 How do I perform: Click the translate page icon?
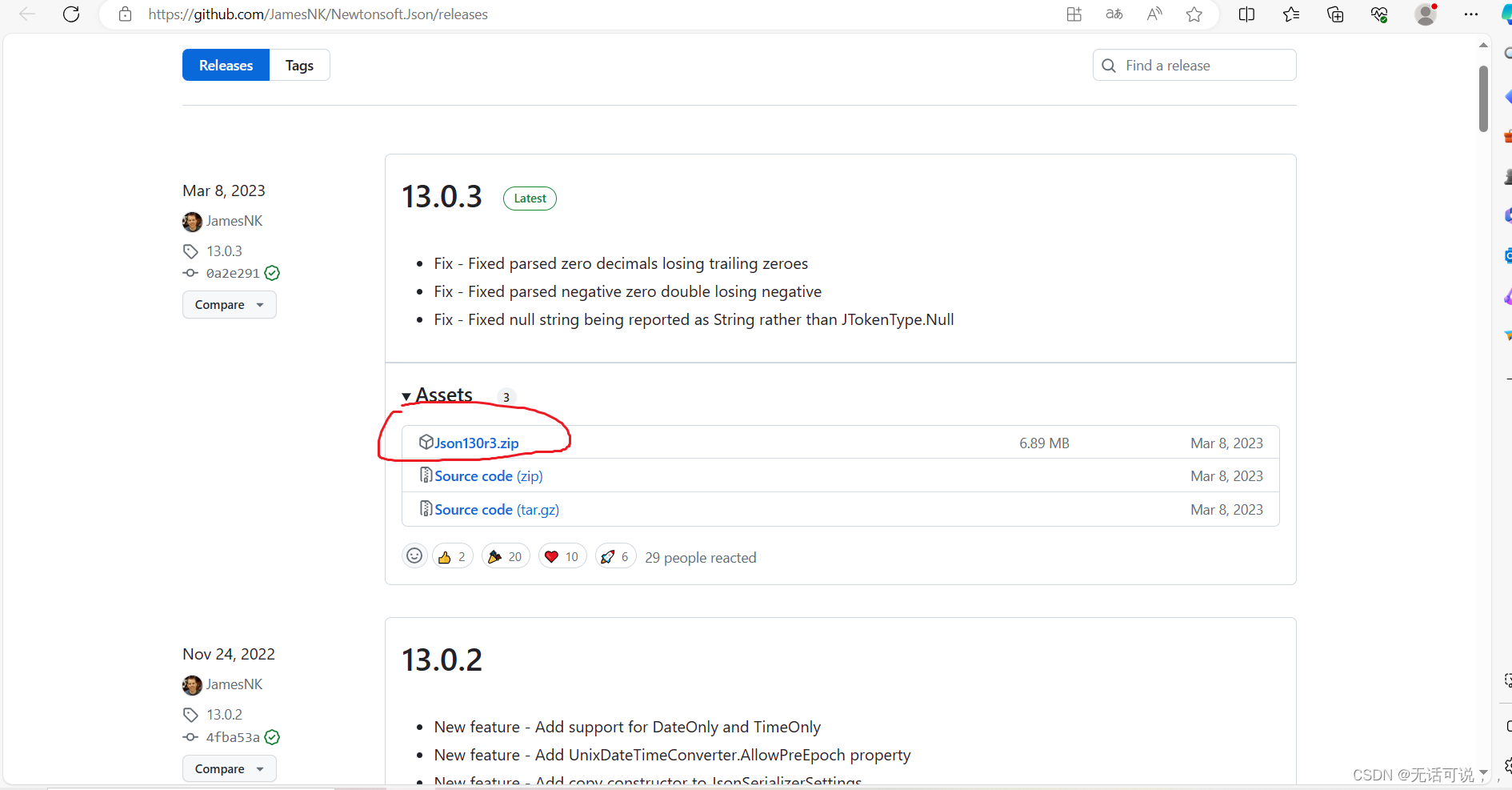1114,14
